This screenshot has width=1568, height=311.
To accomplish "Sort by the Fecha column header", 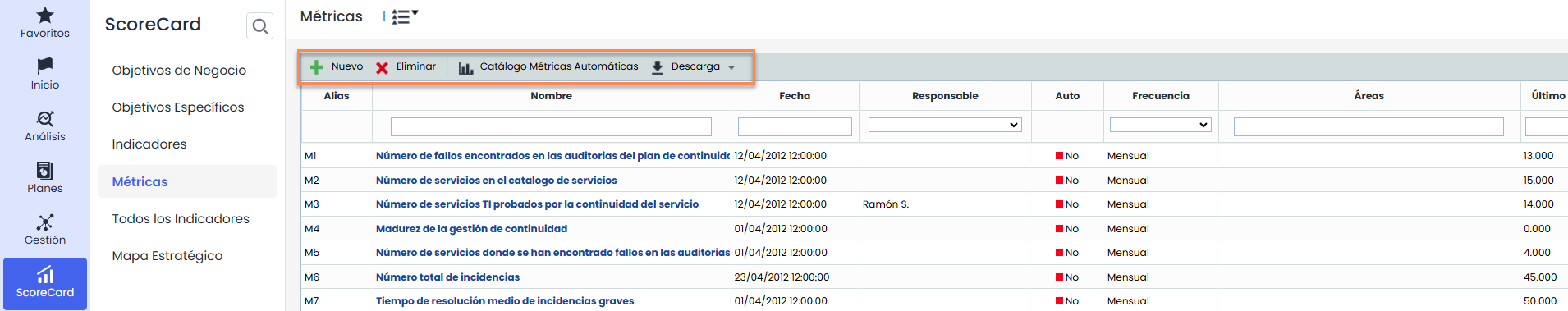I will tap(795, 96).
